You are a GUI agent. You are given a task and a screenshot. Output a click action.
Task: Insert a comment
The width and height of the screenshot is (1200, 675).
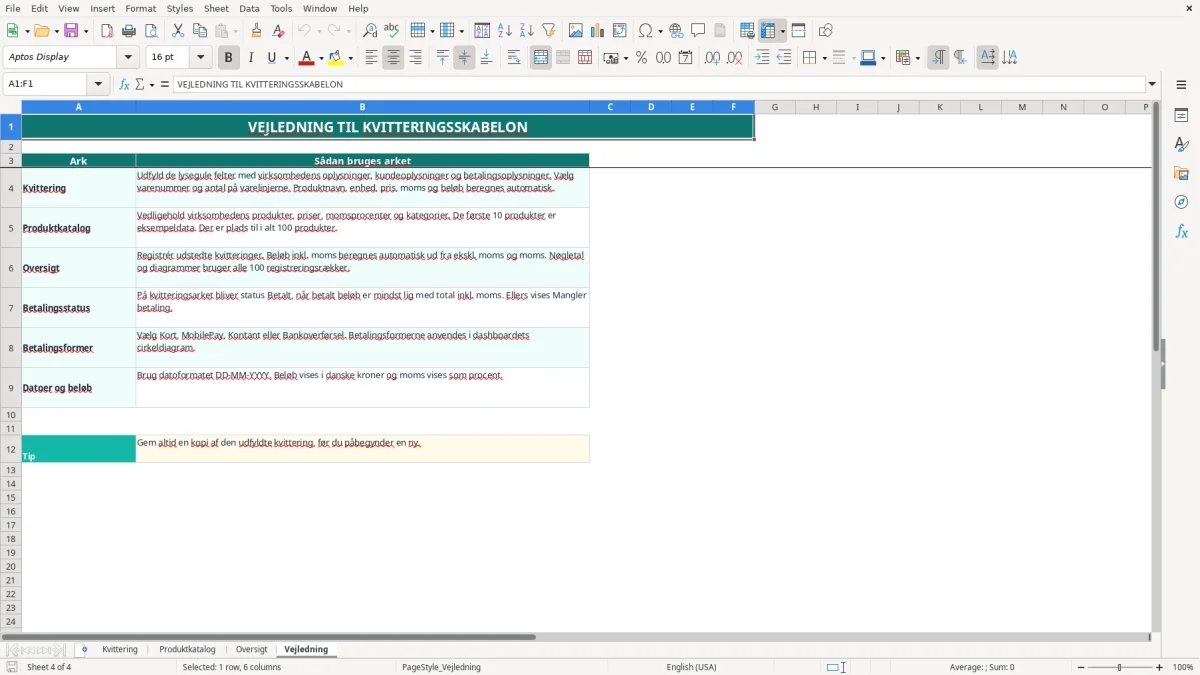(x=698, y=31)
